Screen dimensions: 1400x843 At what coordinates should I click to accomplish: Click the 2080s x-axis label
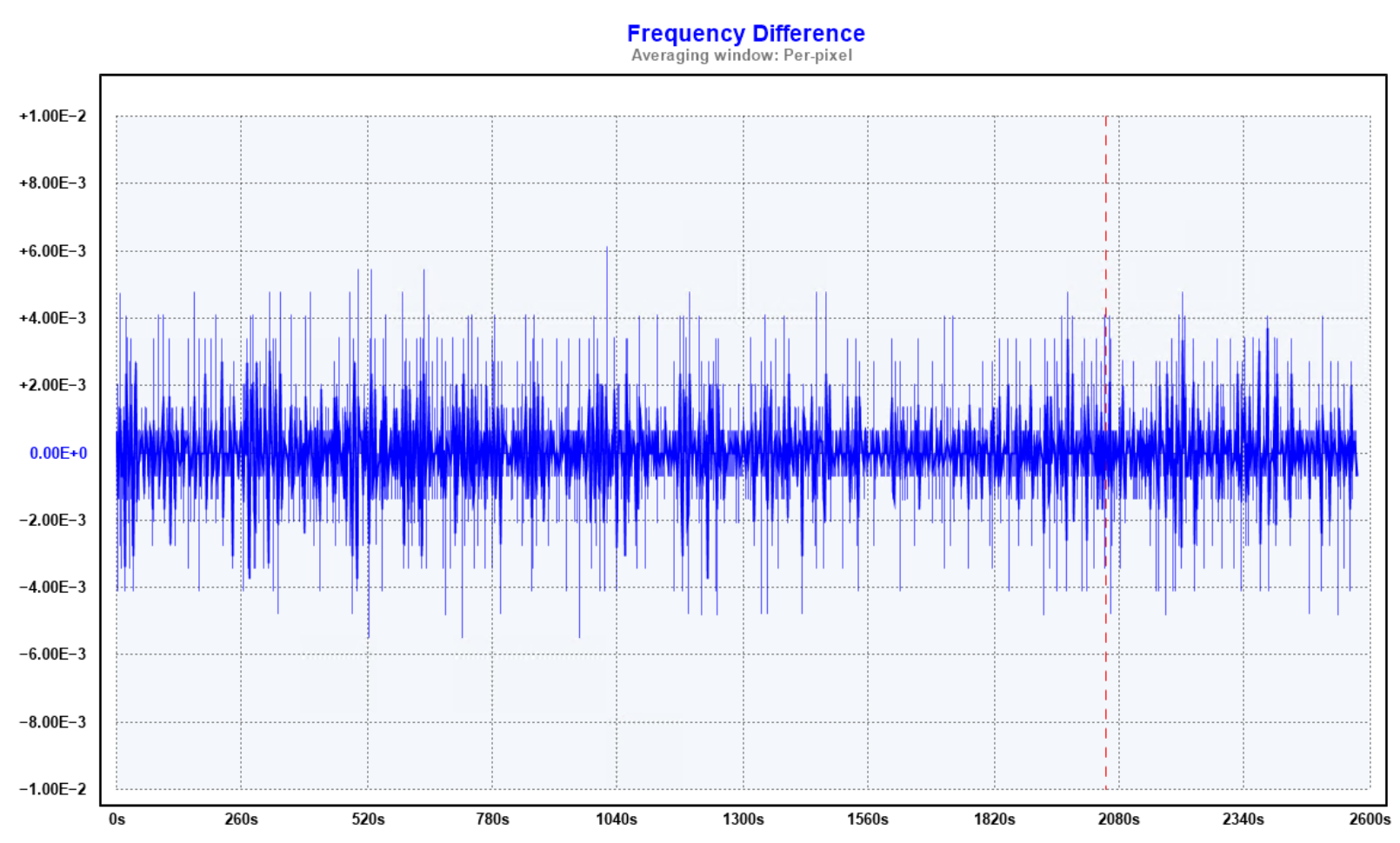click(x=1118, y=819)
